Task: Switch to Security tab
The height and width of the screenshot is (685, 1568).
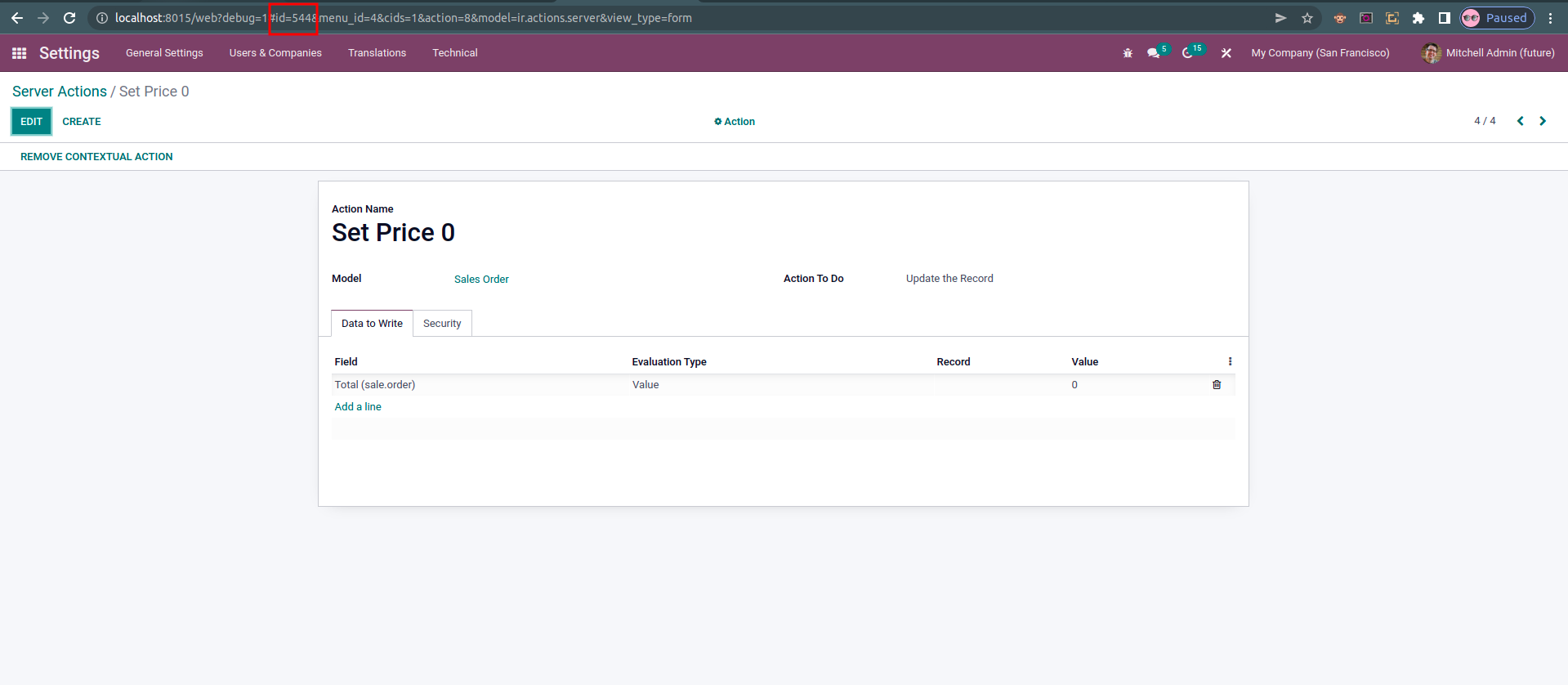Action: (442, 324)
